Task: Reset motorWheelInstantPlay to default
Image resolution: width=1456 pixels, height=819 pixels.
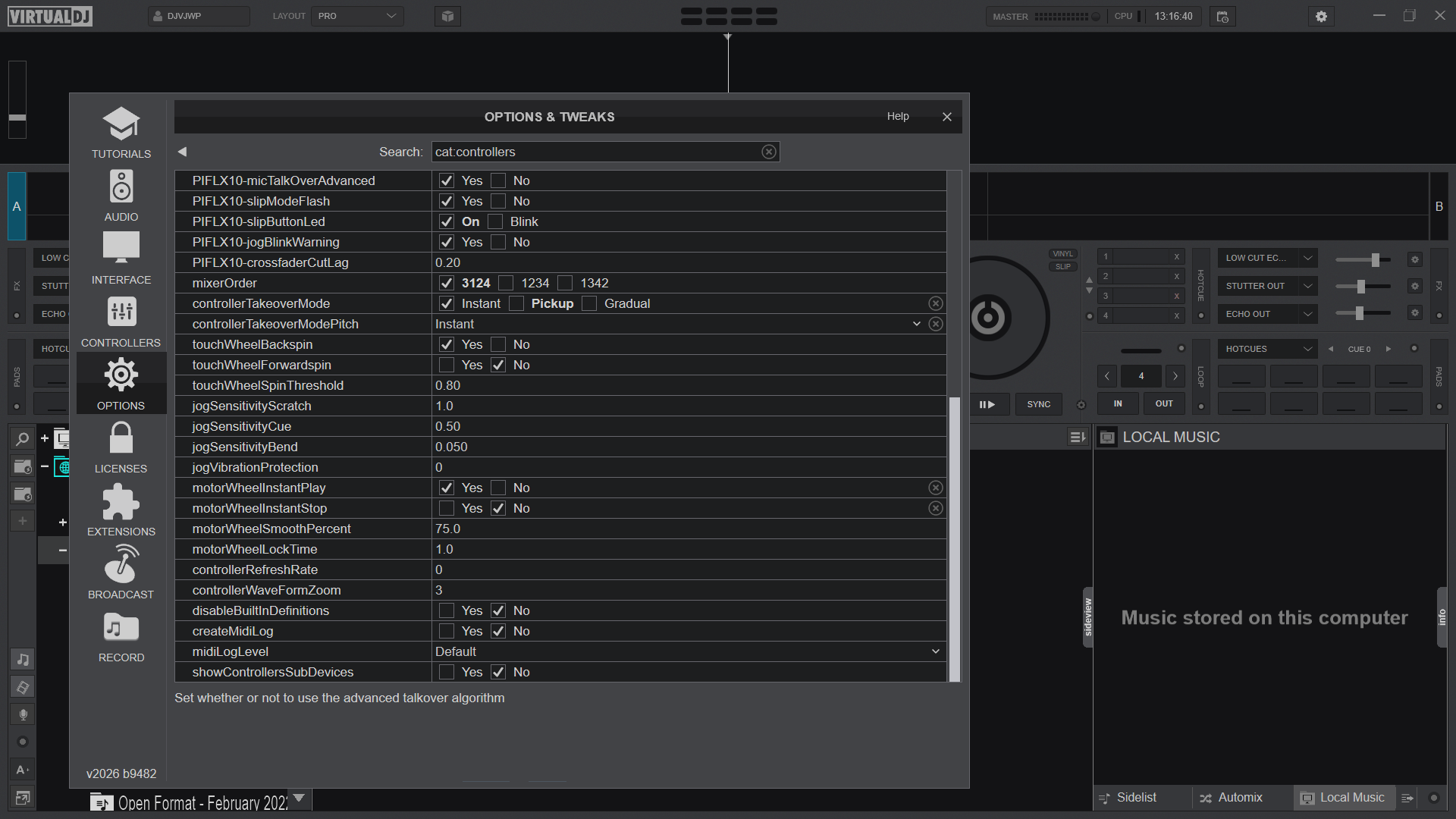Action: click(936, 488)
